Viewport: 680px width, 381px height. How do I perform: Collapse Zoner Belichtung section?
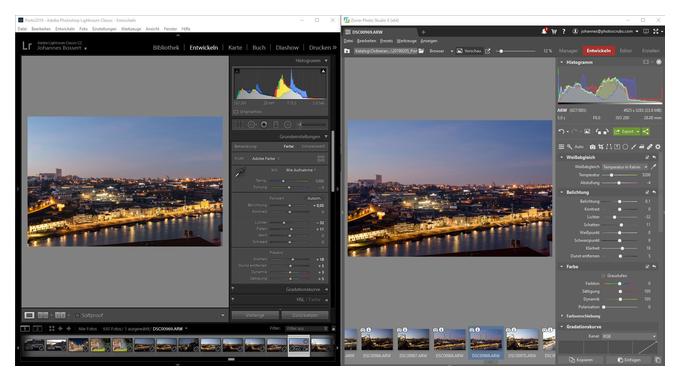562,192
